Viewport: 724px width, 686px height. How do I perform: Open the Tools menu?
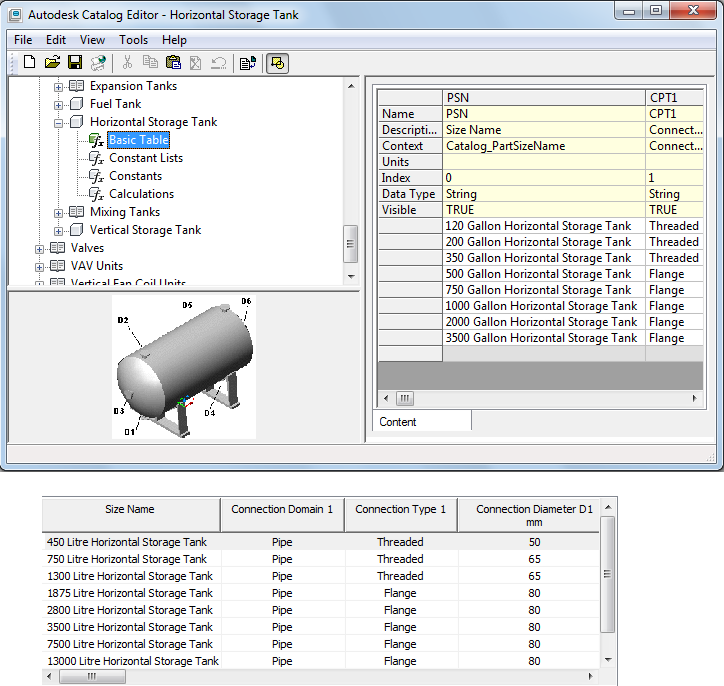(x=133, y=40)
